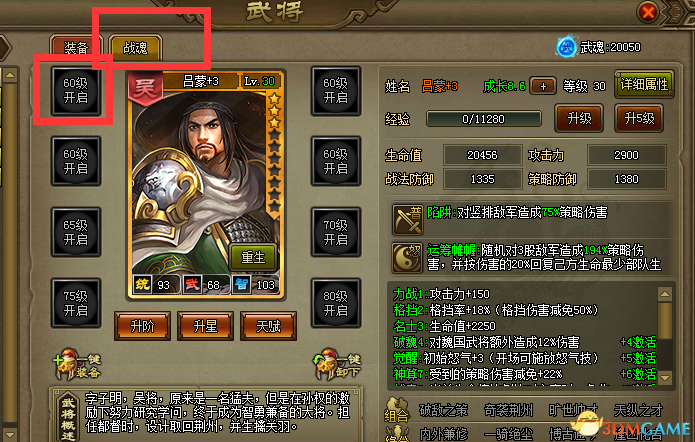Screen dimensions: 695x442
Task: Switch to the 战魂 tab
Action: [x=136, y=47]
